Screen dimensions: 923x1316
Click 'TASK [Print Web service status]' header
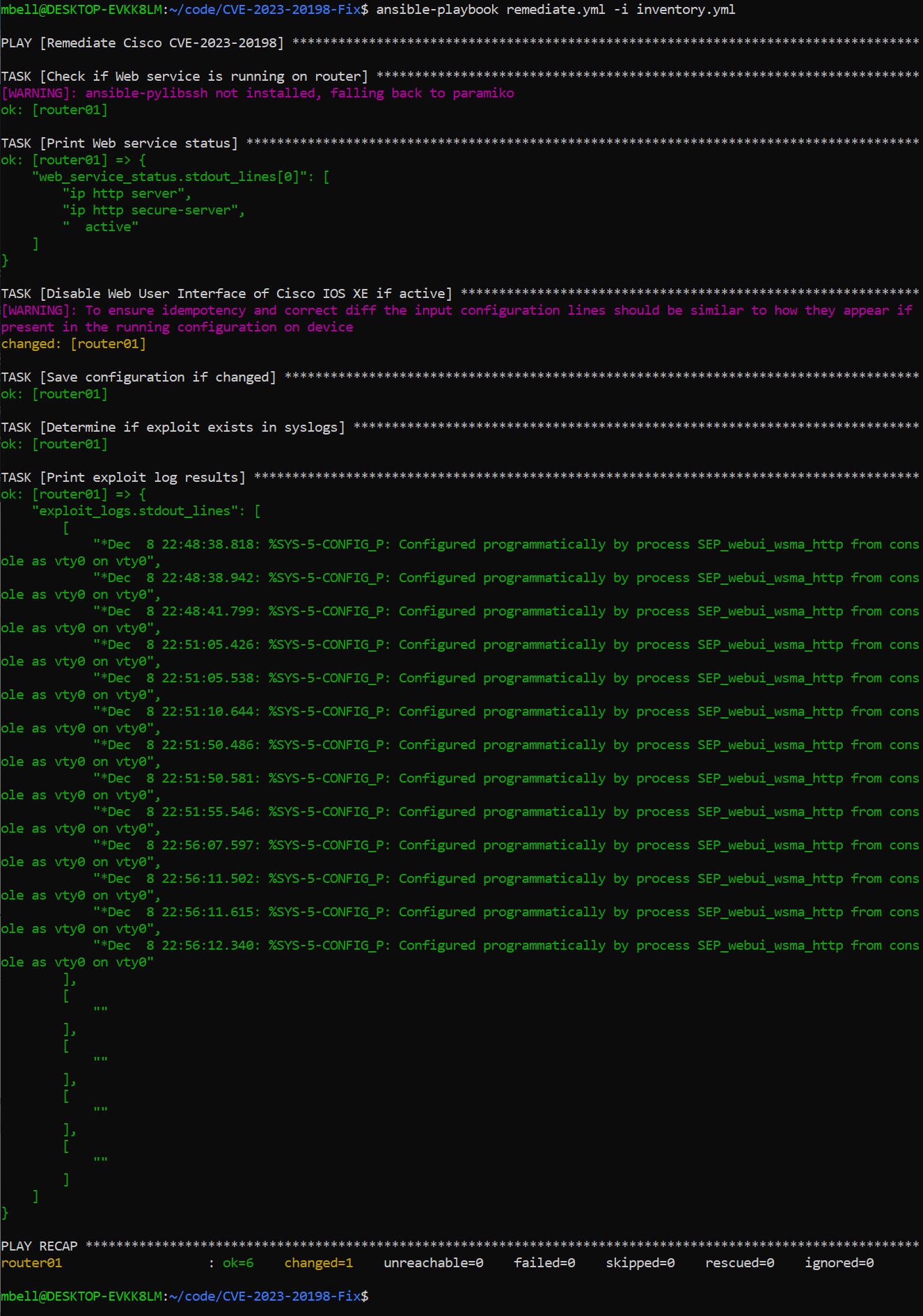(x=119, y=143)
